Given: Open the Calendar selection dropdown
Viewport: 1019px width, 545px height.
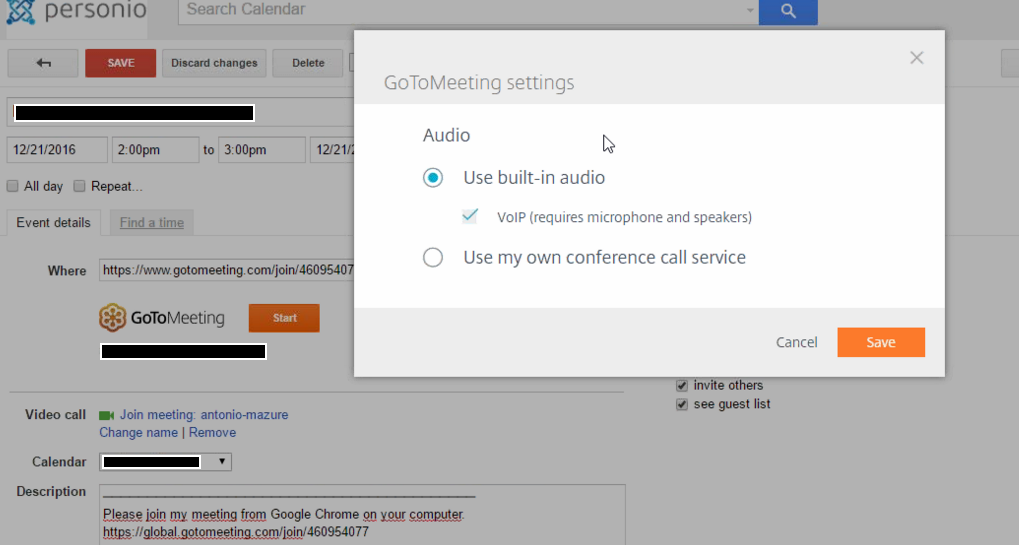Looking at the screenshot, I should (165, 462).
